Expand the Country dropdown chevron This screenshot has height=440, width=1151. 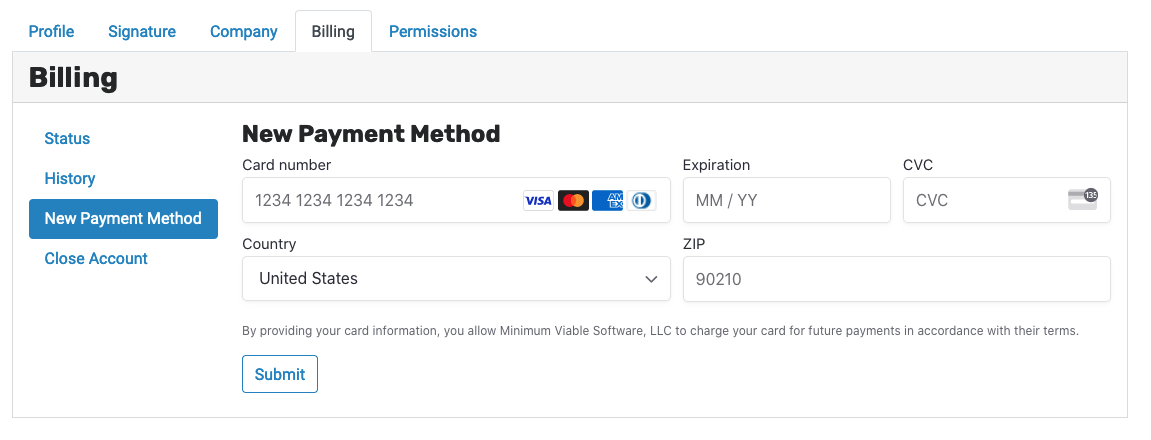(x=651, y=279)
